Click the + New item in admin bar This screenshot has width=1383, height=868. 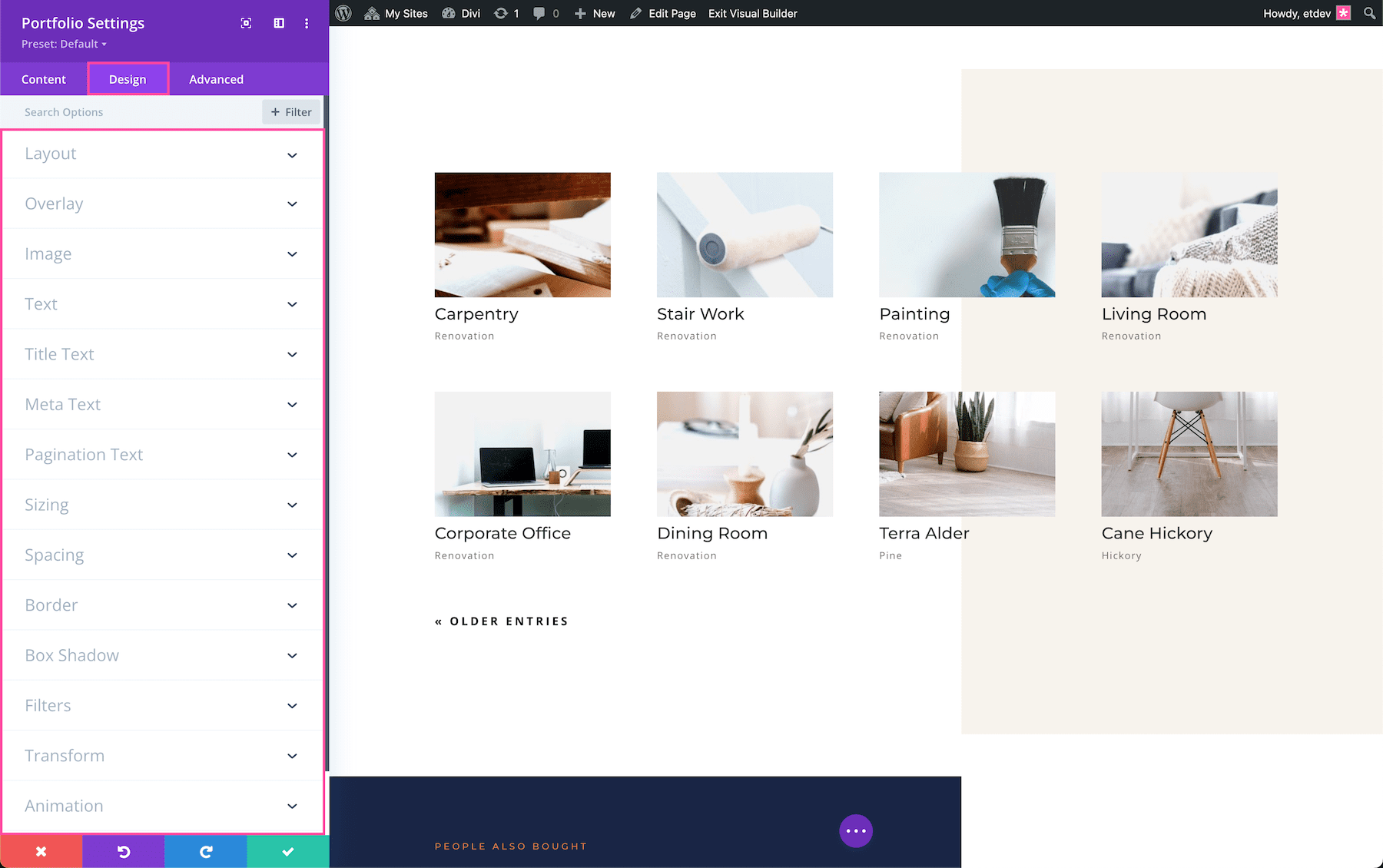594,13
